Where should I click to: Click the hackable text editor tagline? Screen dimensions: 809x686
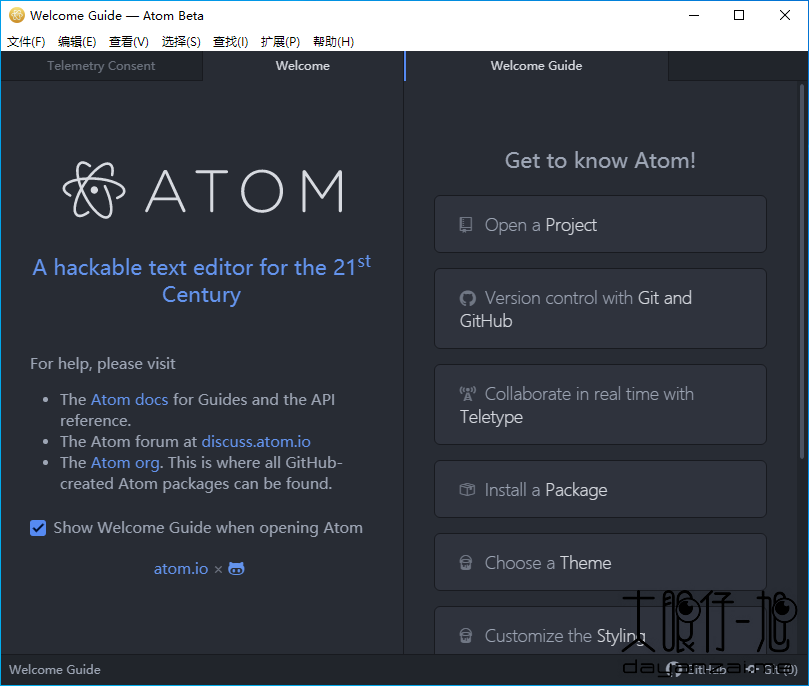click(201, 281)
